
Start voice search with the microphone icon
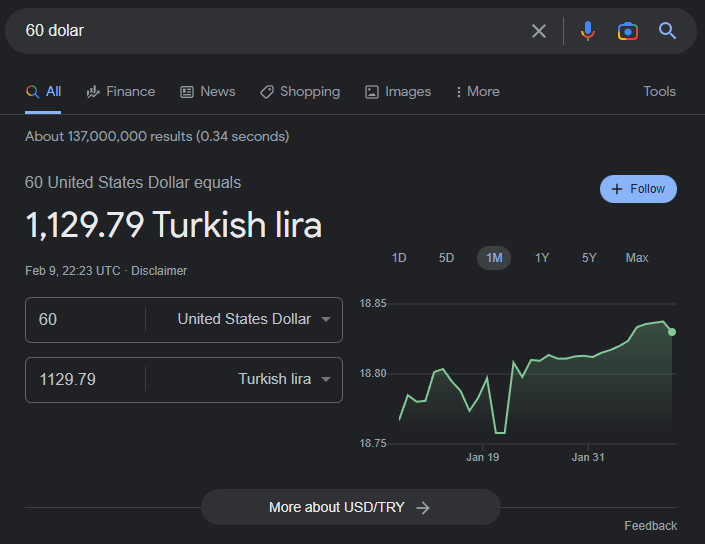[588, 31]
